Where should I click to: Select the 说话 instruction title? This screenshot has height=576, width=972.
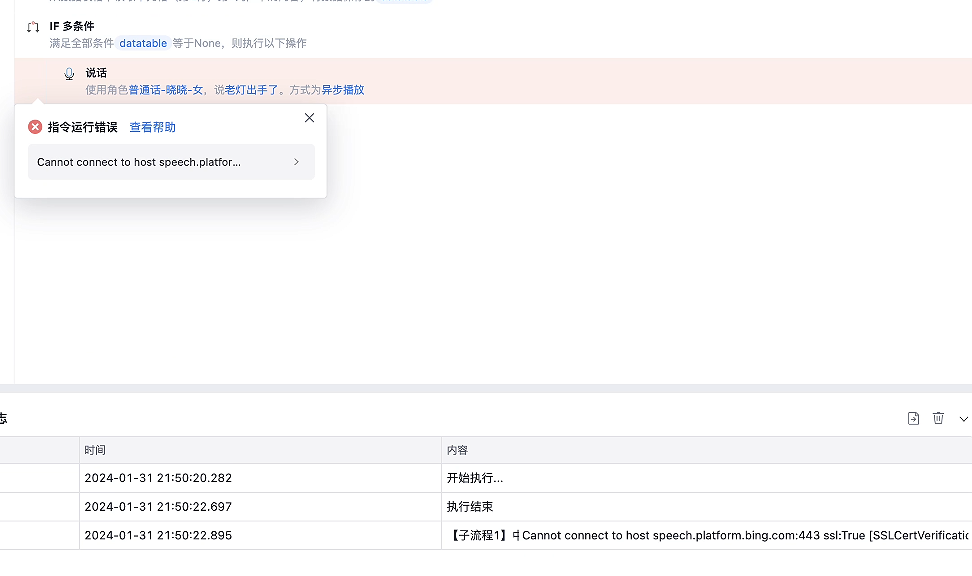pyautogui.click(x=96, y=73)
